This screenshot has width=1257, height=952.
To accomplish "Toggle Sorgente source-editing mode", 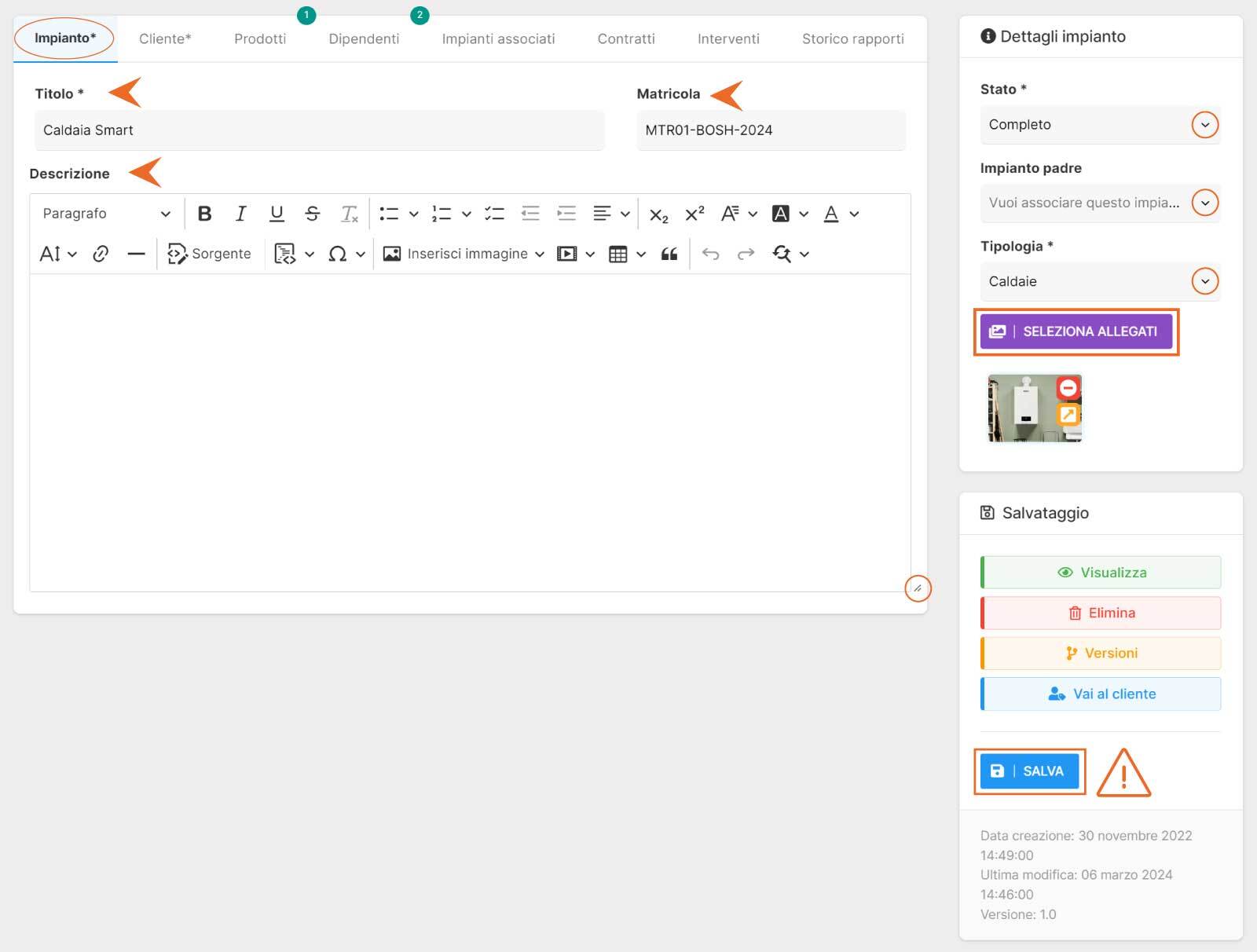I will (209, 254).
